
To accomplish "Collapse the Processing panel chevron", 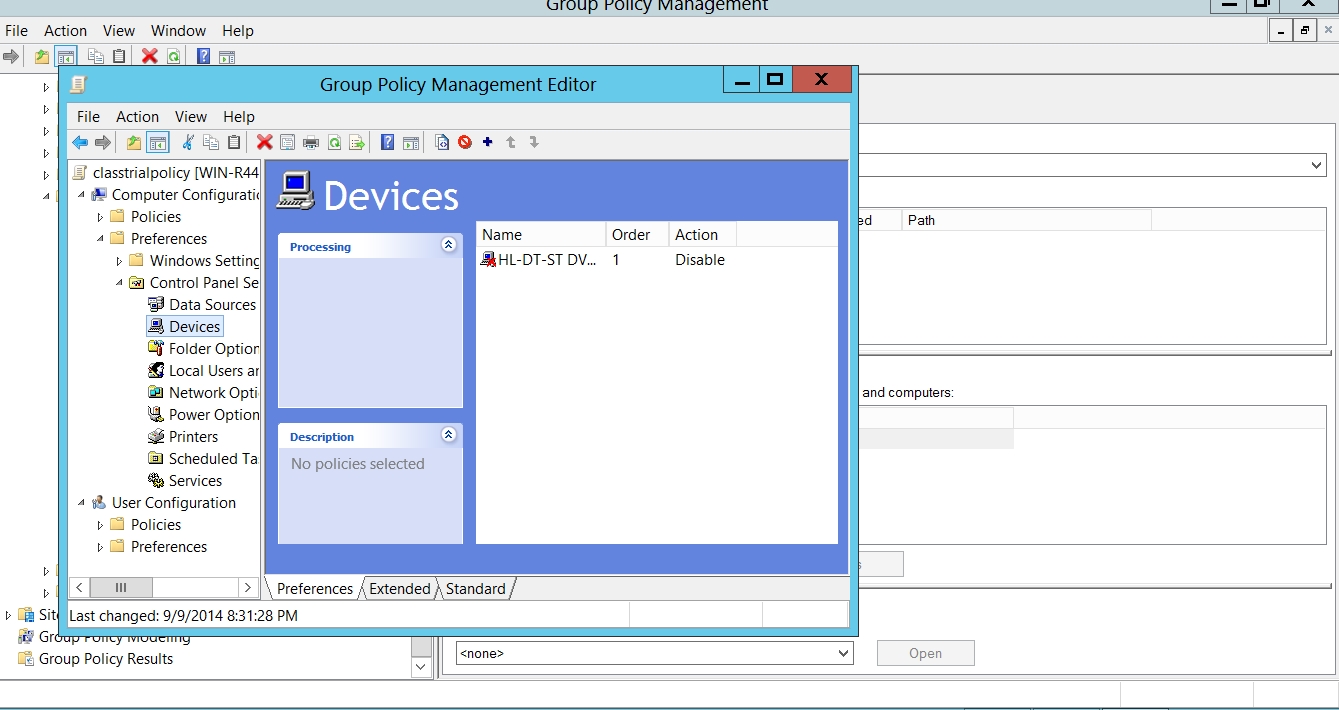I will coord(448,245).
